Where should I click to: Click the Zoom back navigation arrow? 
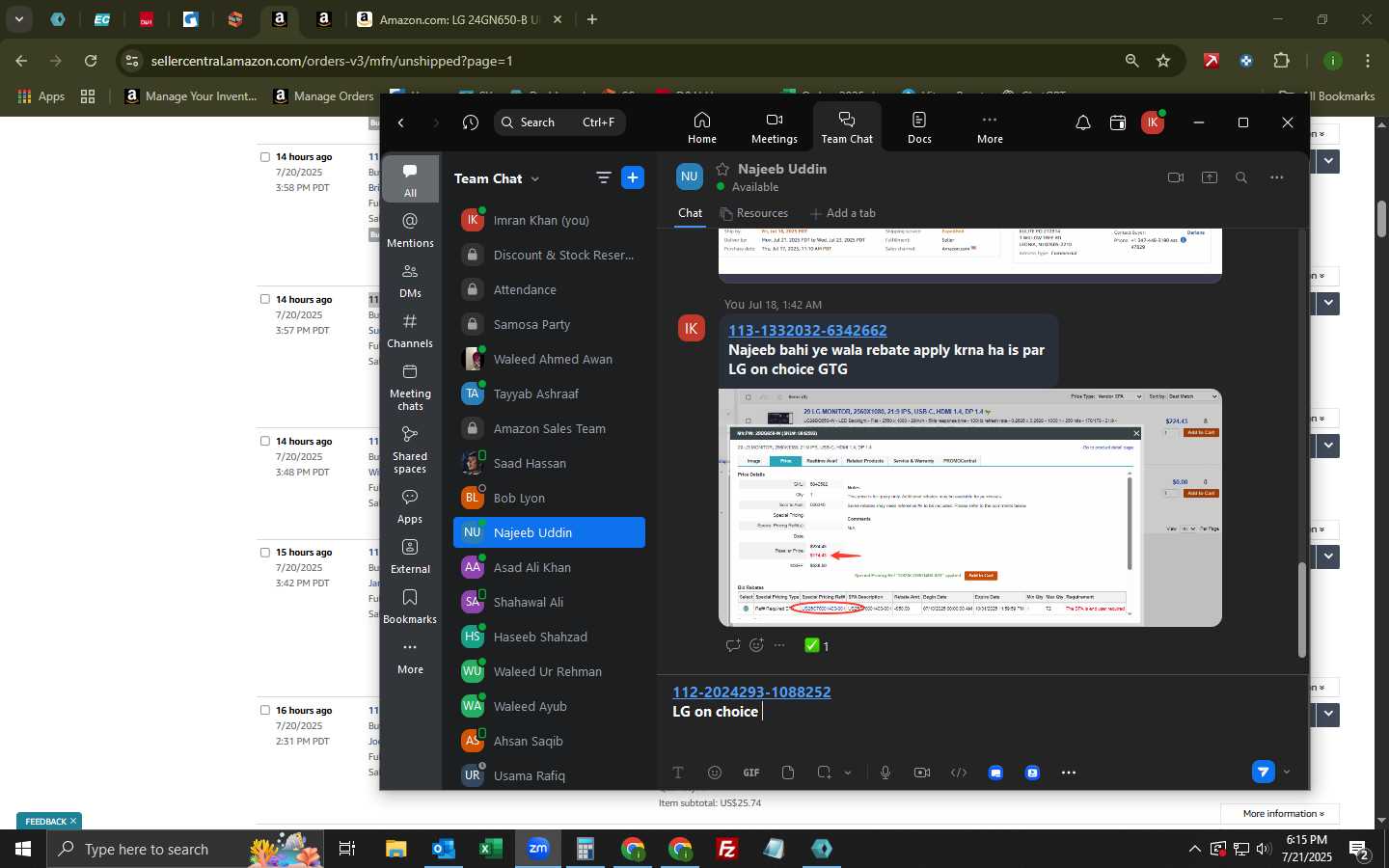coord(401,122)
